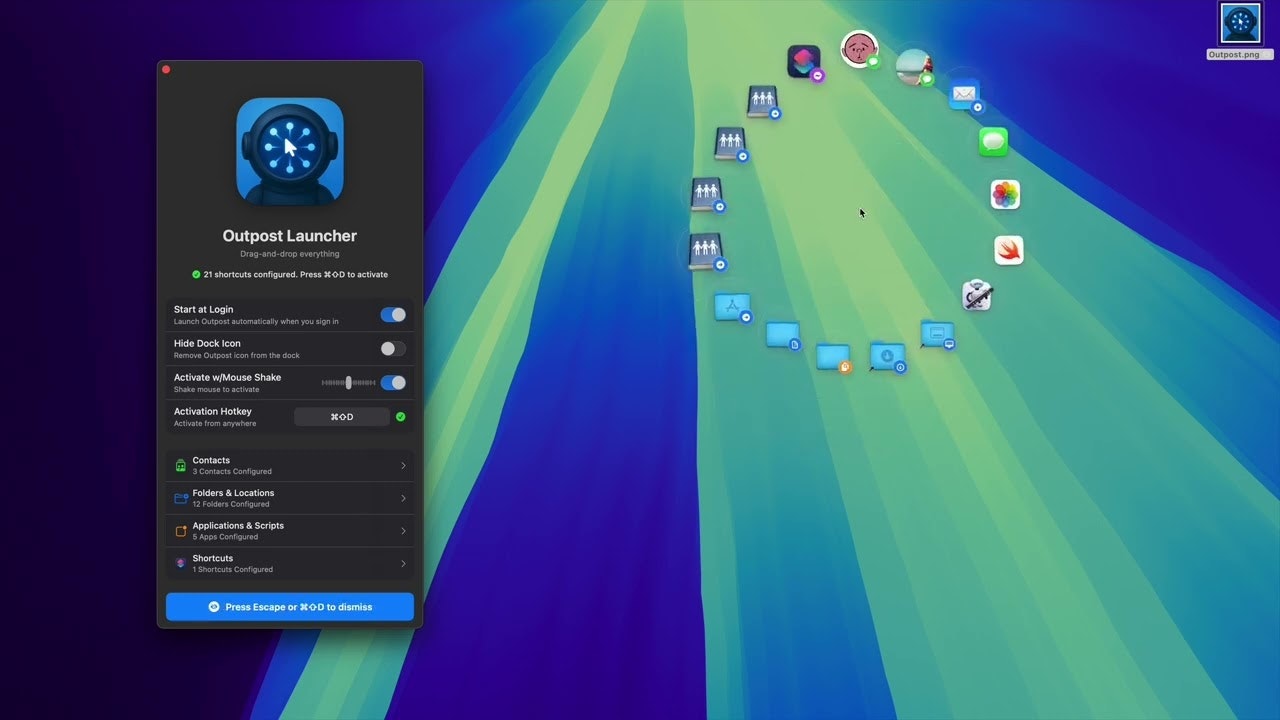Click the 'Drag-and-drop everything' subtitle

pyautogui.click(x=290, y=254)
